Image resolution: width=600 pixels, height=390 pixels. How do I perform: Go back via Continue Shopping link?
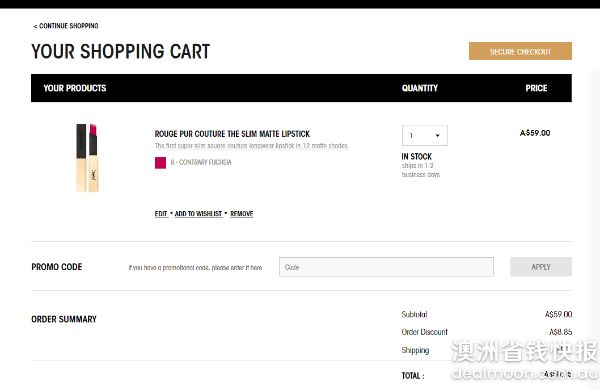point(66,26)
